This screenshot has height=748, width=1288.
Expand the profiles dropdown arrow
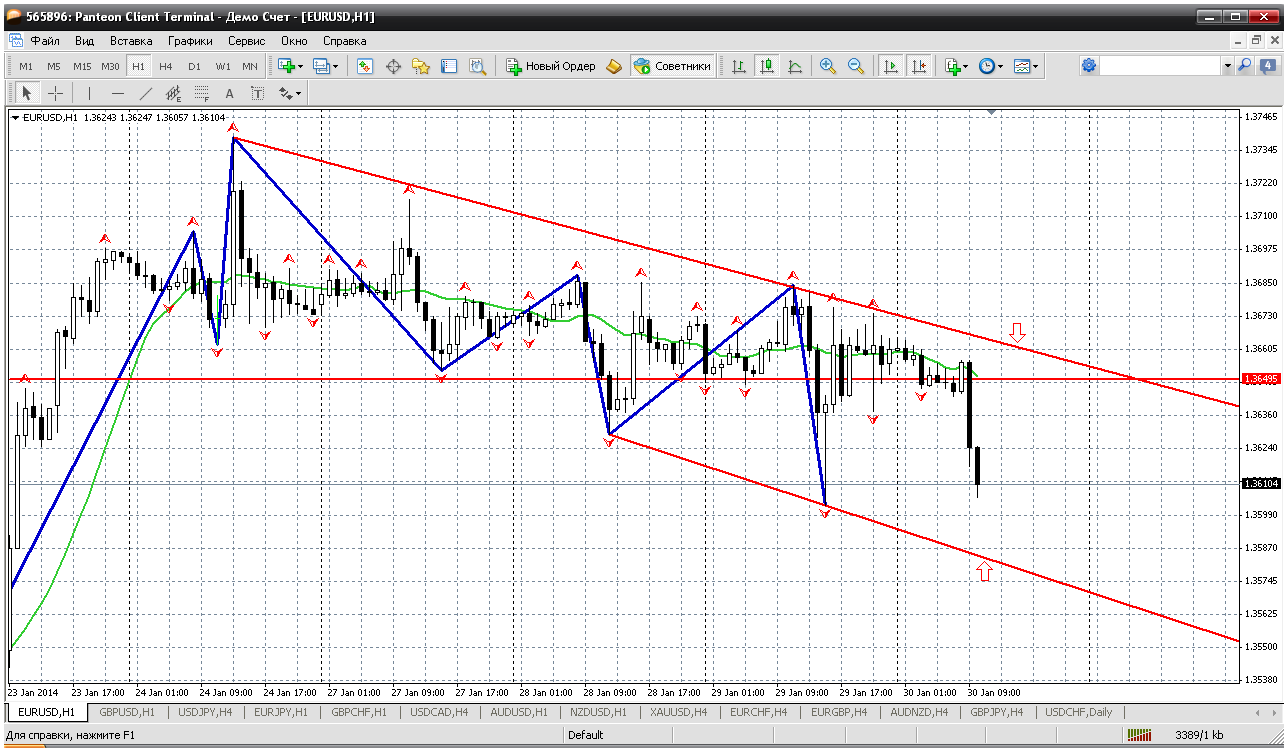tap(335, 66)
